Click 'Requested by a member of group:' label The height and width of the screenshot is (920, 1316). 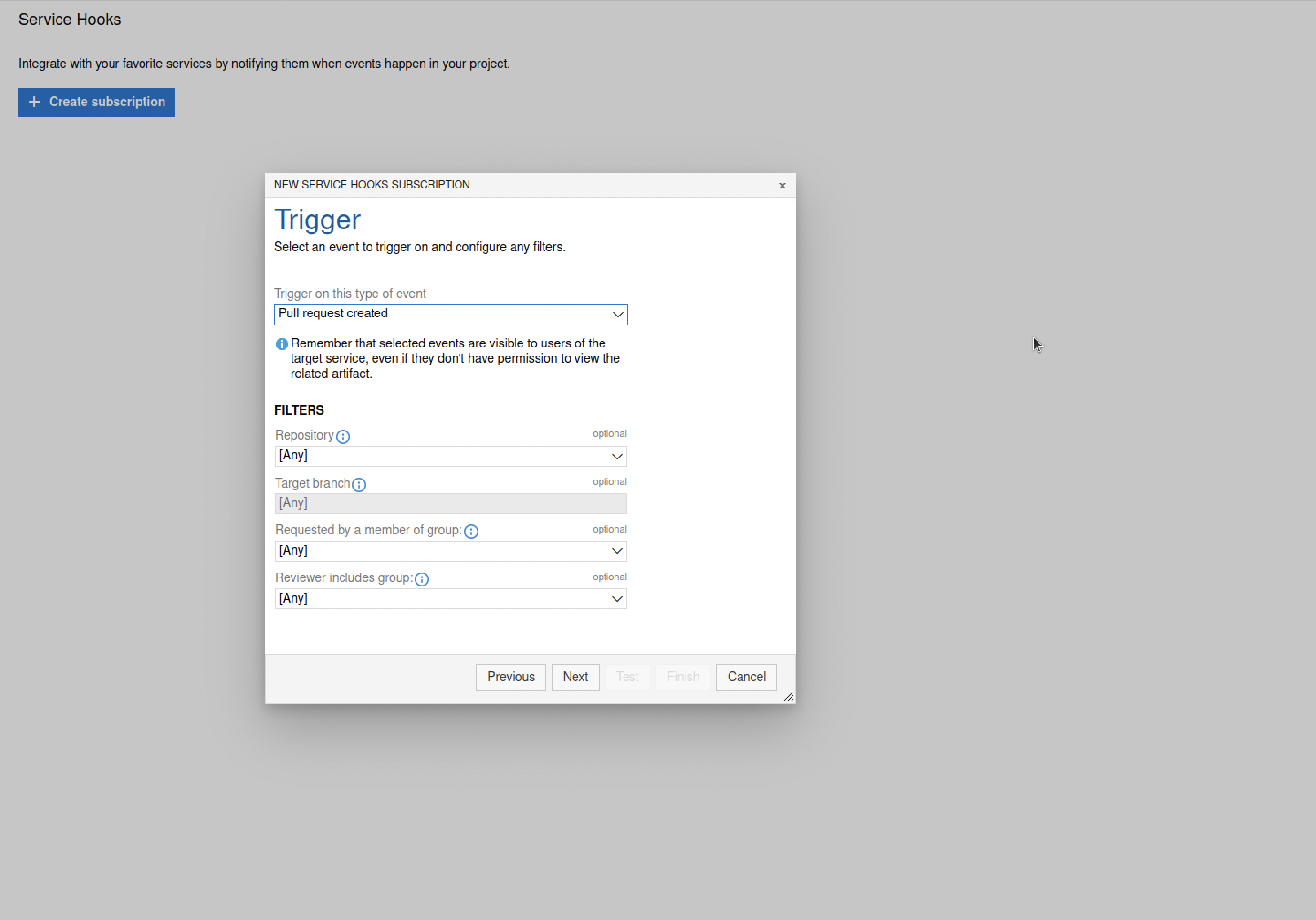[x=369, y=530]
